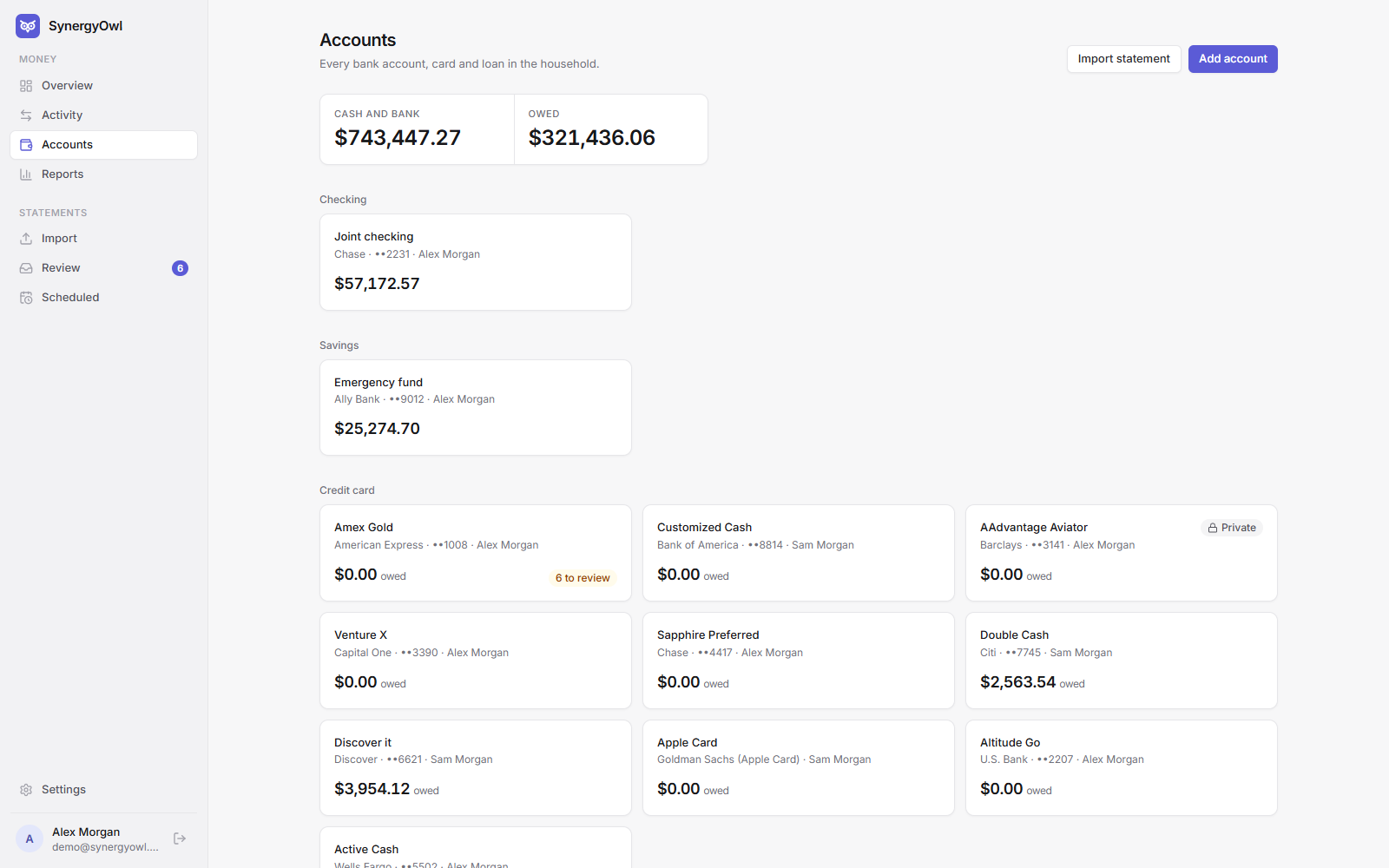Viewport: 1389px width, 868px height.
Task: Click the Review count badge showing 6
Action: [x=180, y=268]
